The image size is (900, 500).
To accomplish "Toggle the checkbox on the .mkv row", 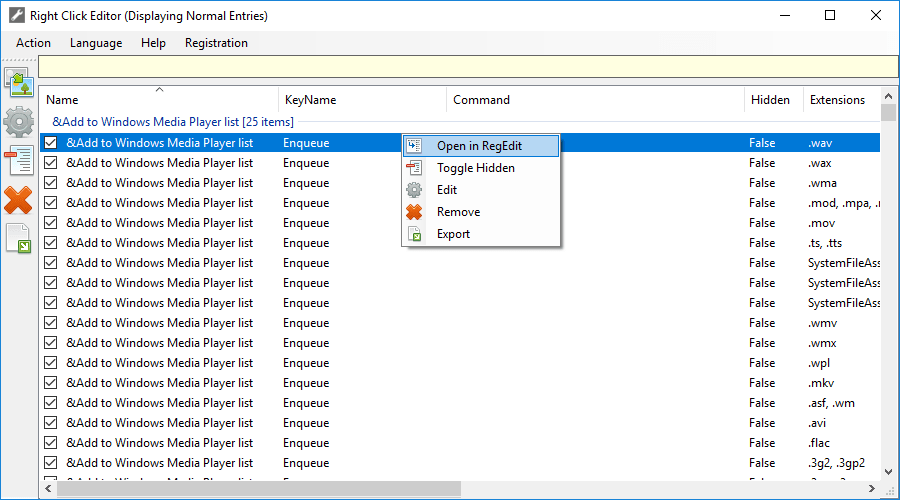I will [x=51, y=382].
